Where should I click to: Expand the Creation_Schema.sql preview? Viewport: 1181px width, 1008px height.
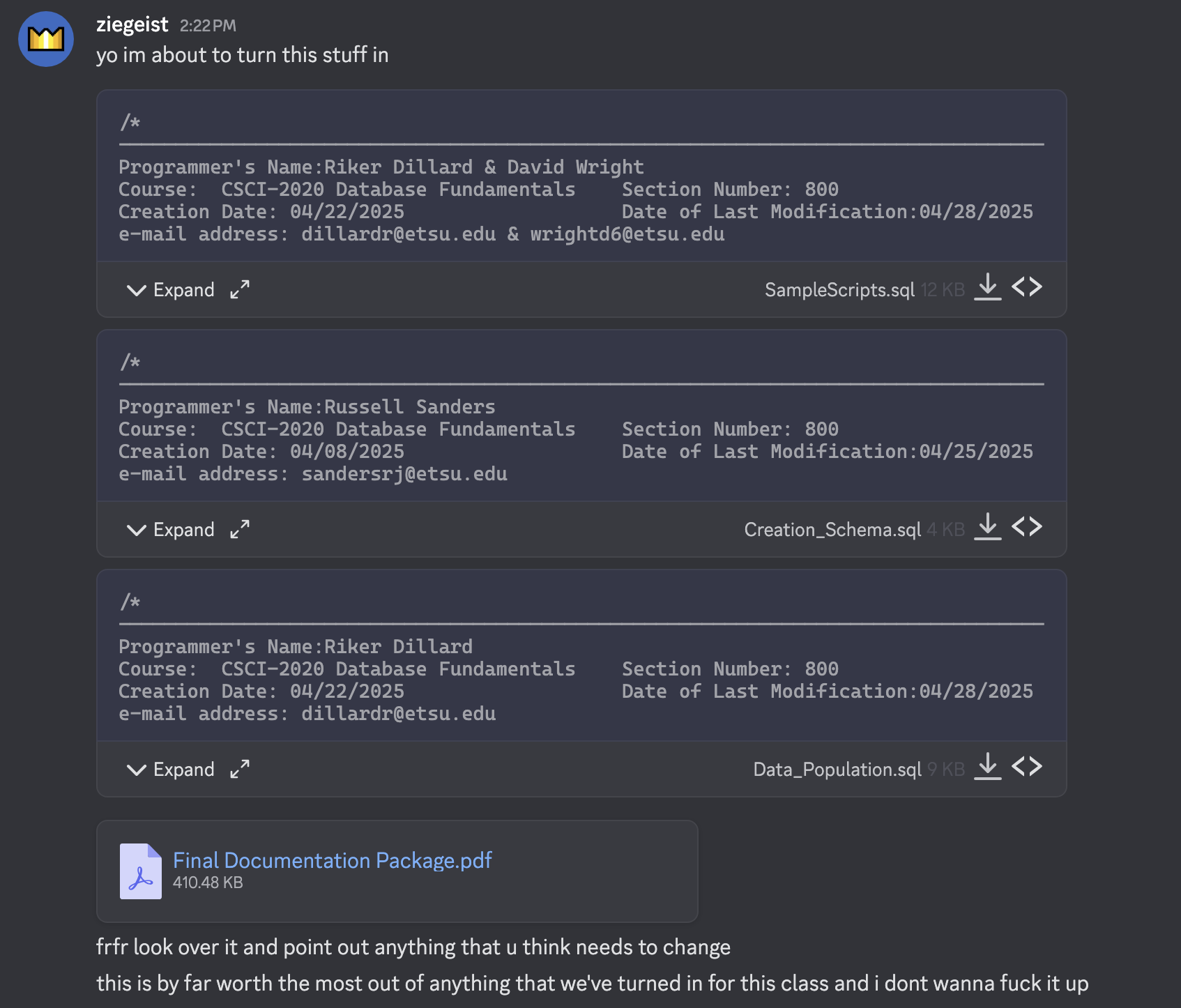pyautogui.click(x=171, y=530)
